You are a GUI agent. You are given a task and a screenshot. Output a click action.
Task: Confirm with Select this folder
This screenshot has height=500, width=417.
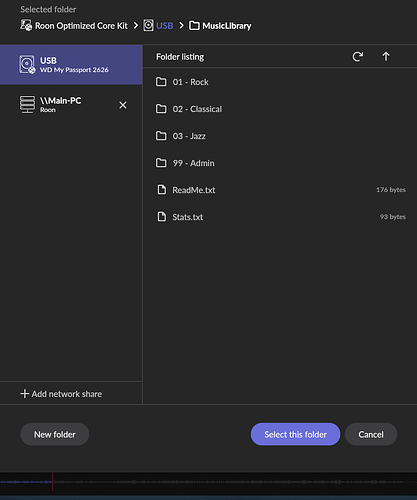295,434
